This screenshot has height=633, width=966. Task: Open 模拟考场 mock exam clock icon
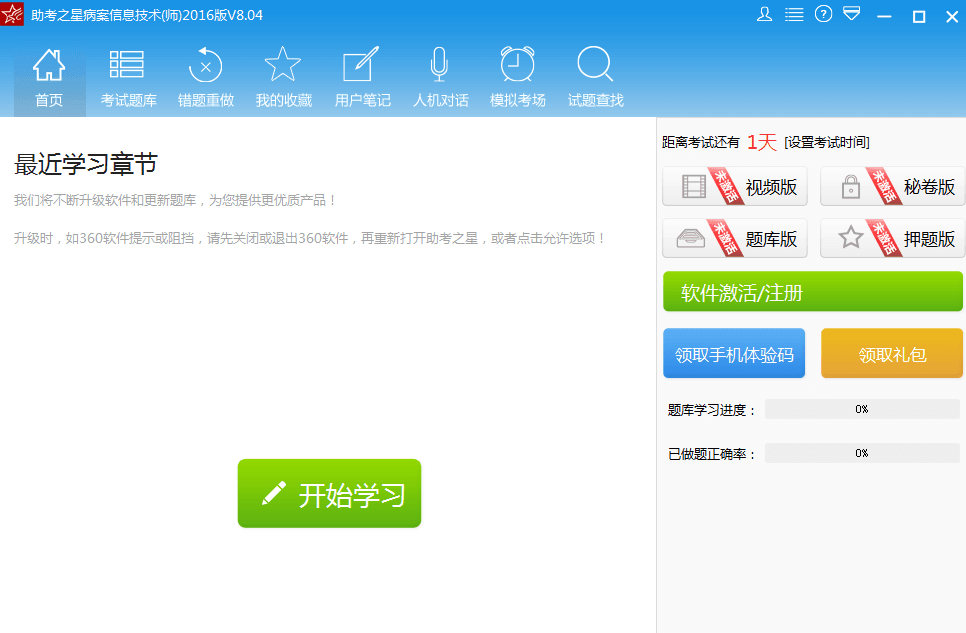517,78
